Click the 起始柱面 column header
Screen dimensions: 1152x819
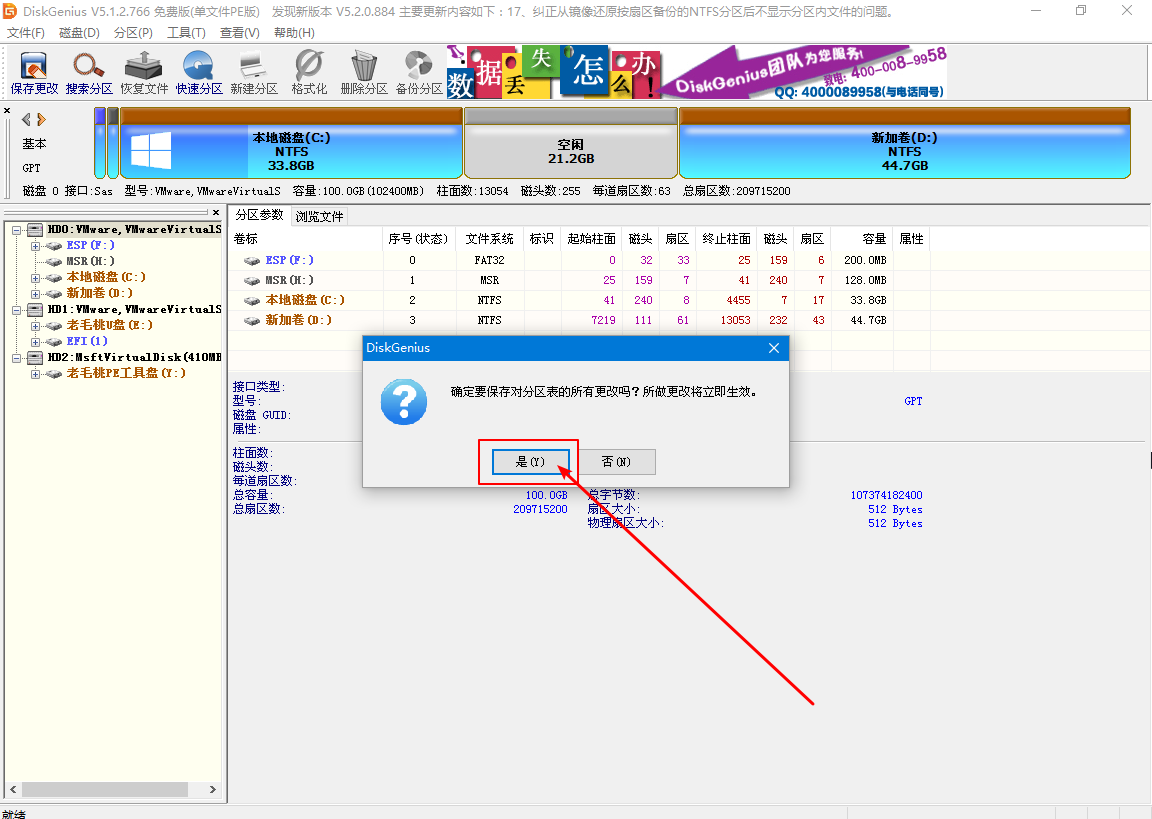[591, 239]
